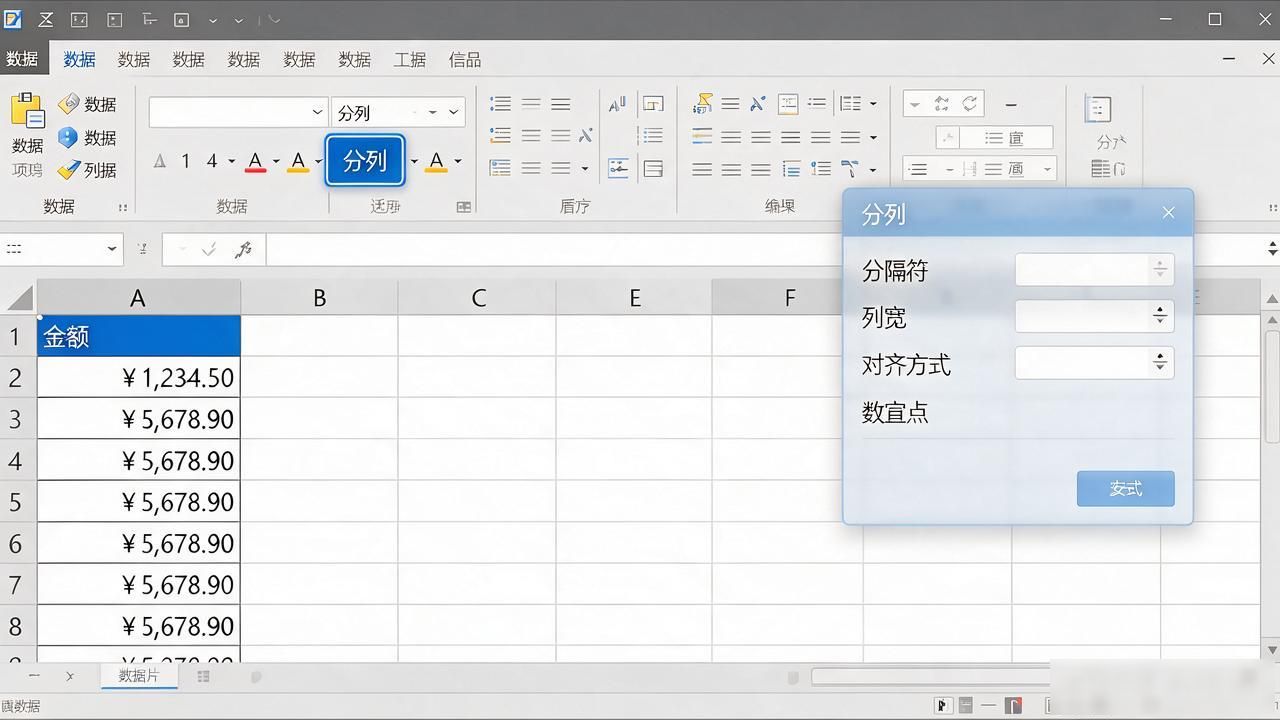Click the yellow diamond tag icon in the ribbon
This screenshot has height=720, width=1280.
(68, 104)
